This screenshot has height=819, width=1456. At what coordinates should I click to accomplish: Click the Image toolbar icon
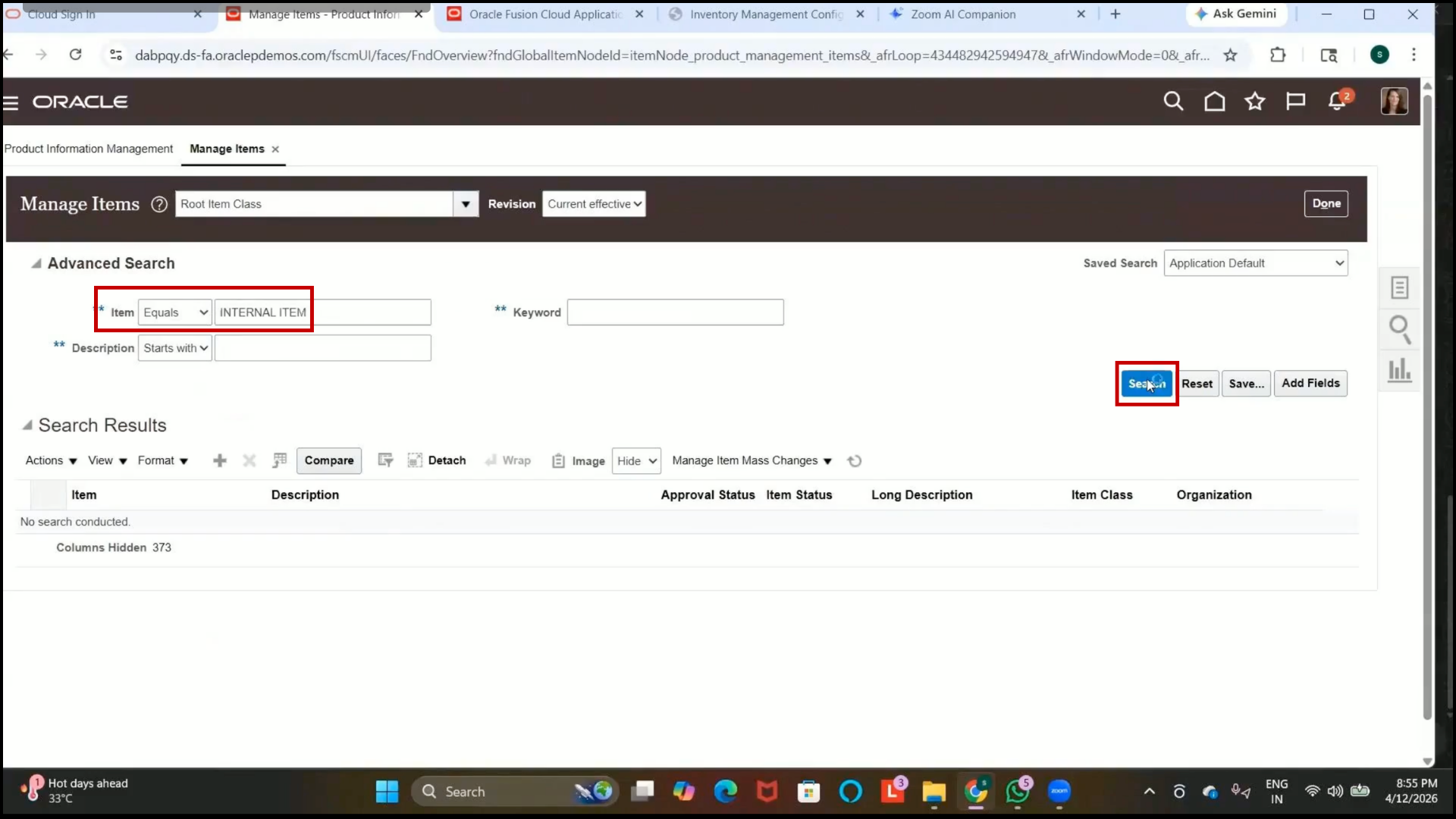(558, 461)
